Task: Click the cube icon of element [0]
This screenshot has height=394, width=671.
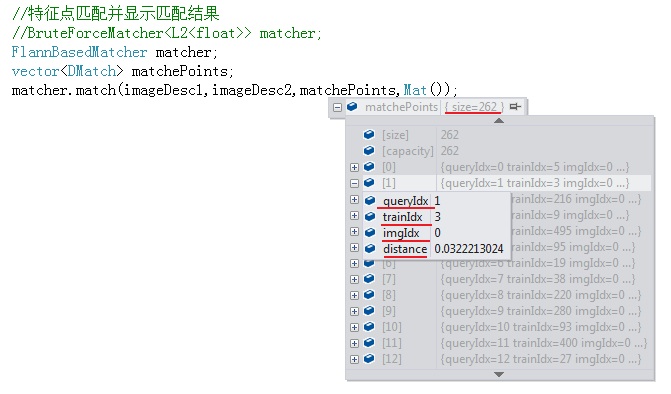Action: click(369, 166)
